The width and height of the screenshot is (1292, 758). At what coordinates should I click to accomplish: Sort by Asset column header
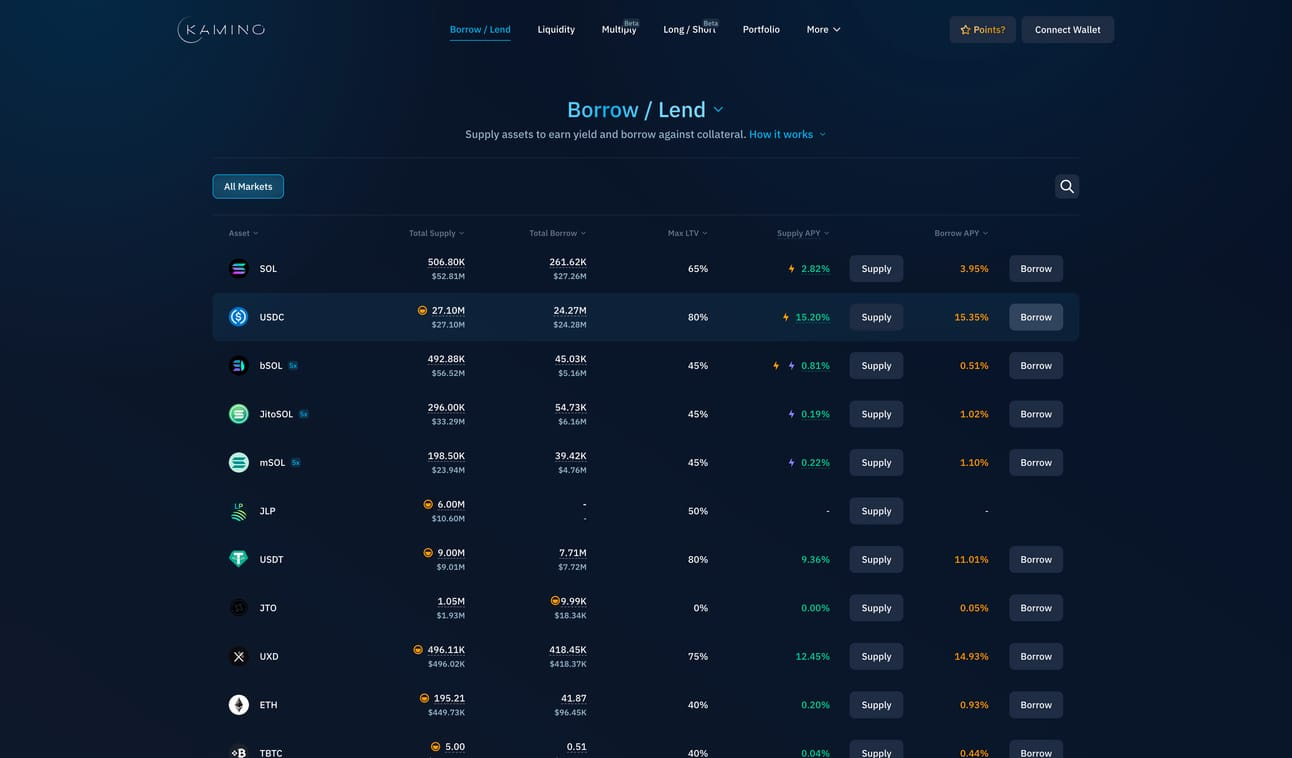(243, 233)
